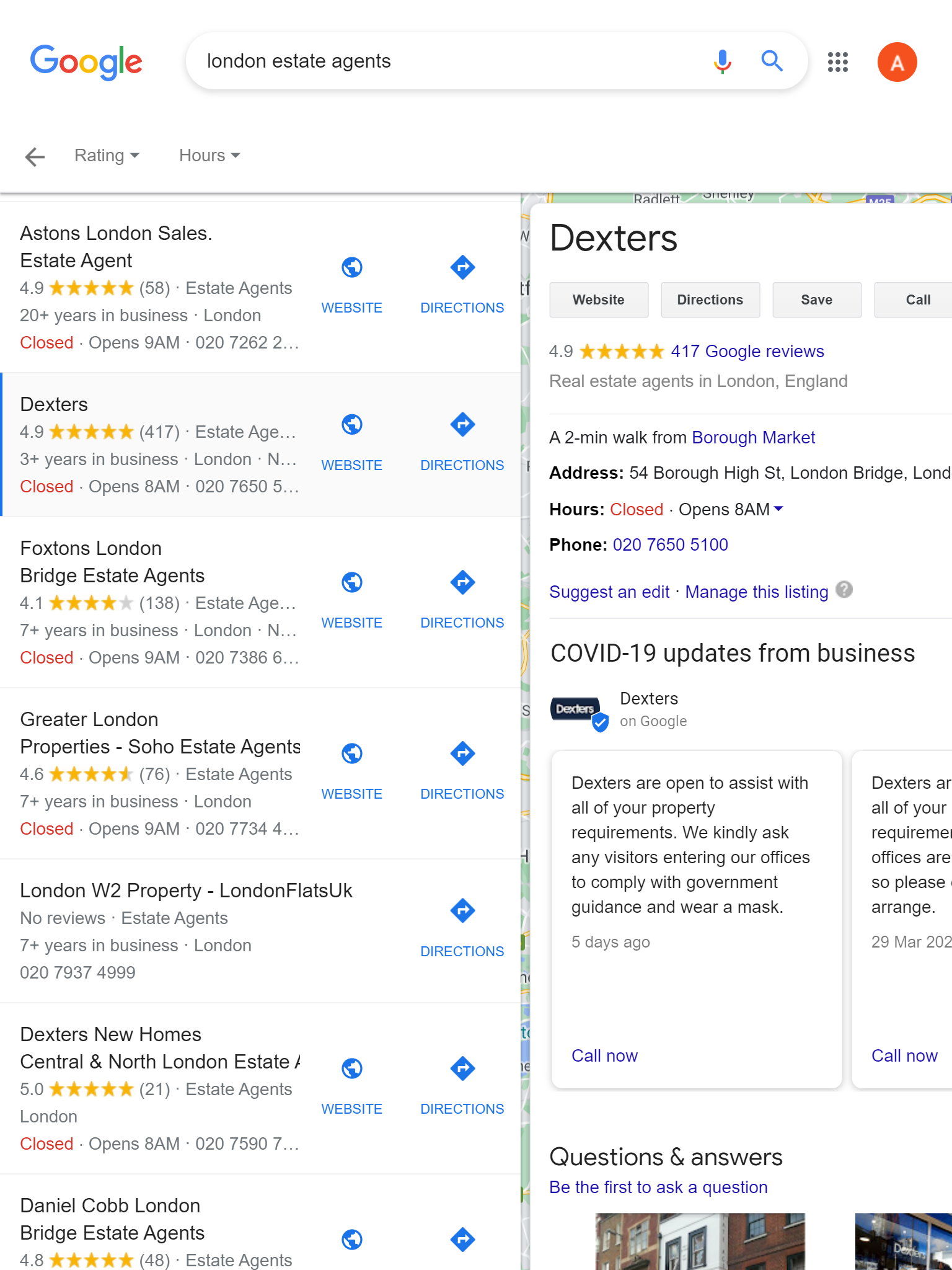This screenshot has height=1270, width=952.
Task: Click the Dexters Website button
Action: pyautogui.click(x=598, y=300)
